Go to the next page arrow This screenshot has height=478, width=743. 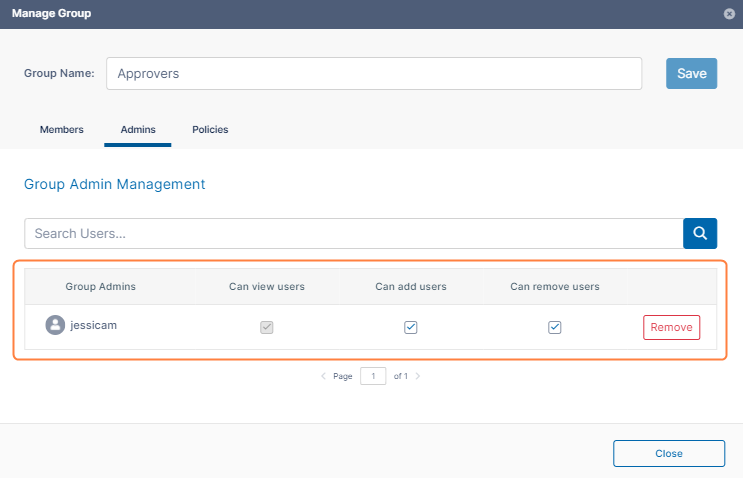point(418,376)
